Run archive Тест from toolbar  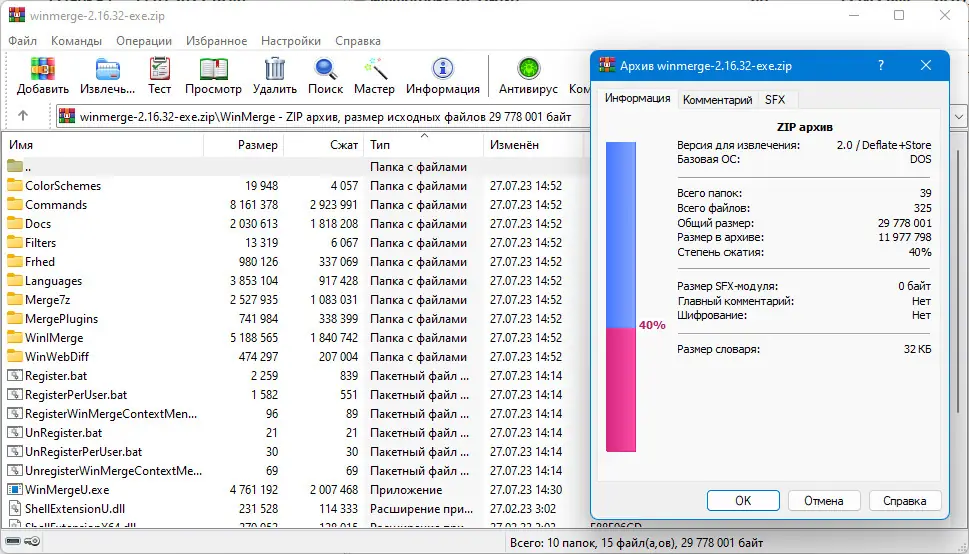coord(159,68)
